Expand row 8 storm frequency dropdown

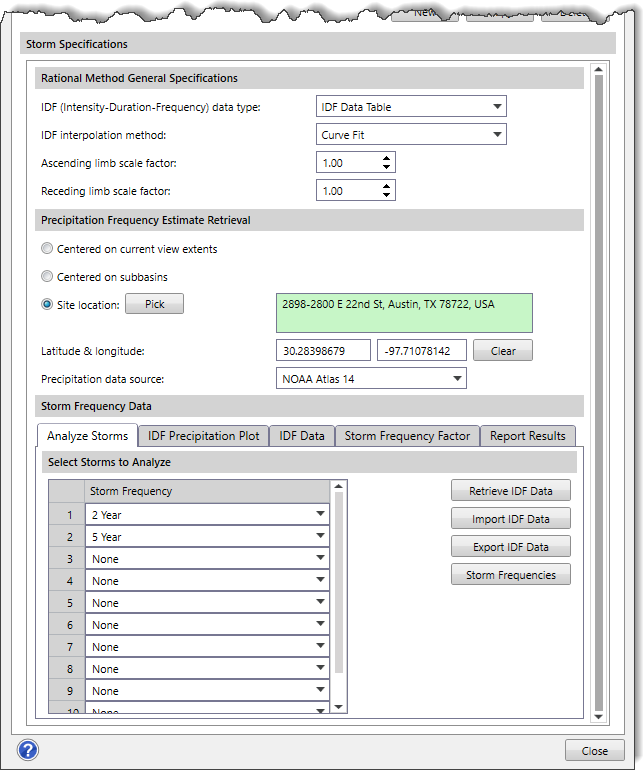(x=320, y=668)
